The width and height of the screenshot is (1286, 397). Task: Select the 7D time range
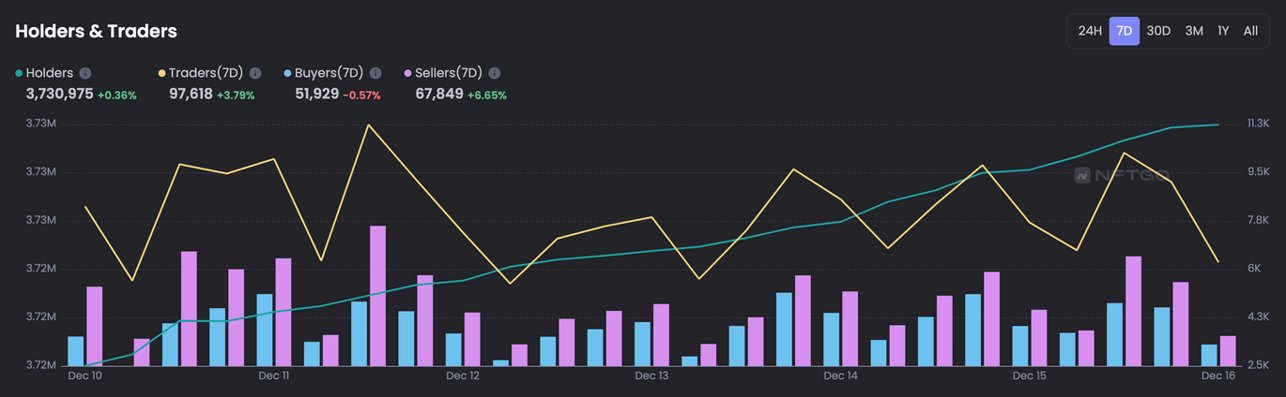click(1124, 31)
